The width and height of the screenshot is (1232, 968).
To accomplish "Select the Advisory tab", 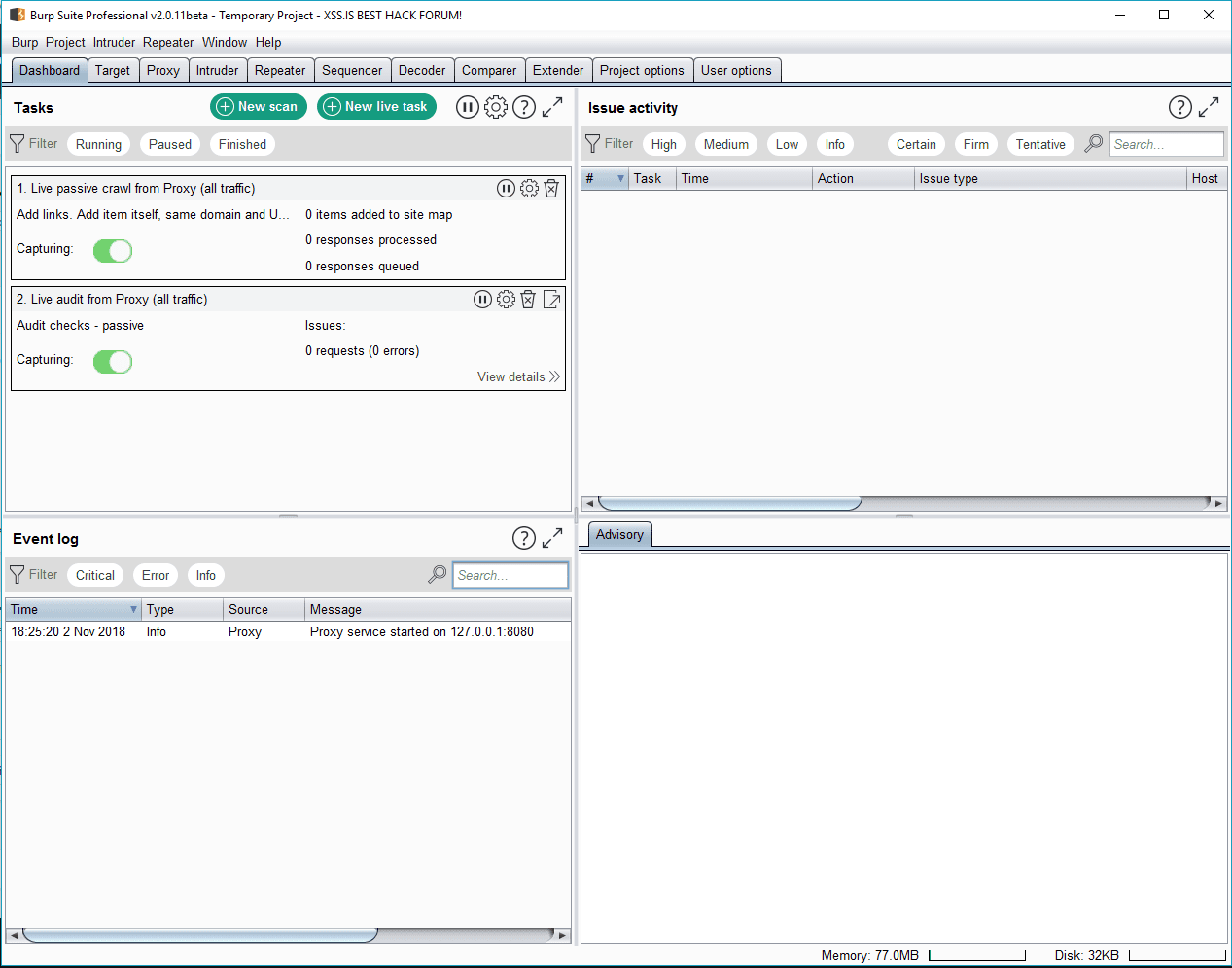I will 619,534.
